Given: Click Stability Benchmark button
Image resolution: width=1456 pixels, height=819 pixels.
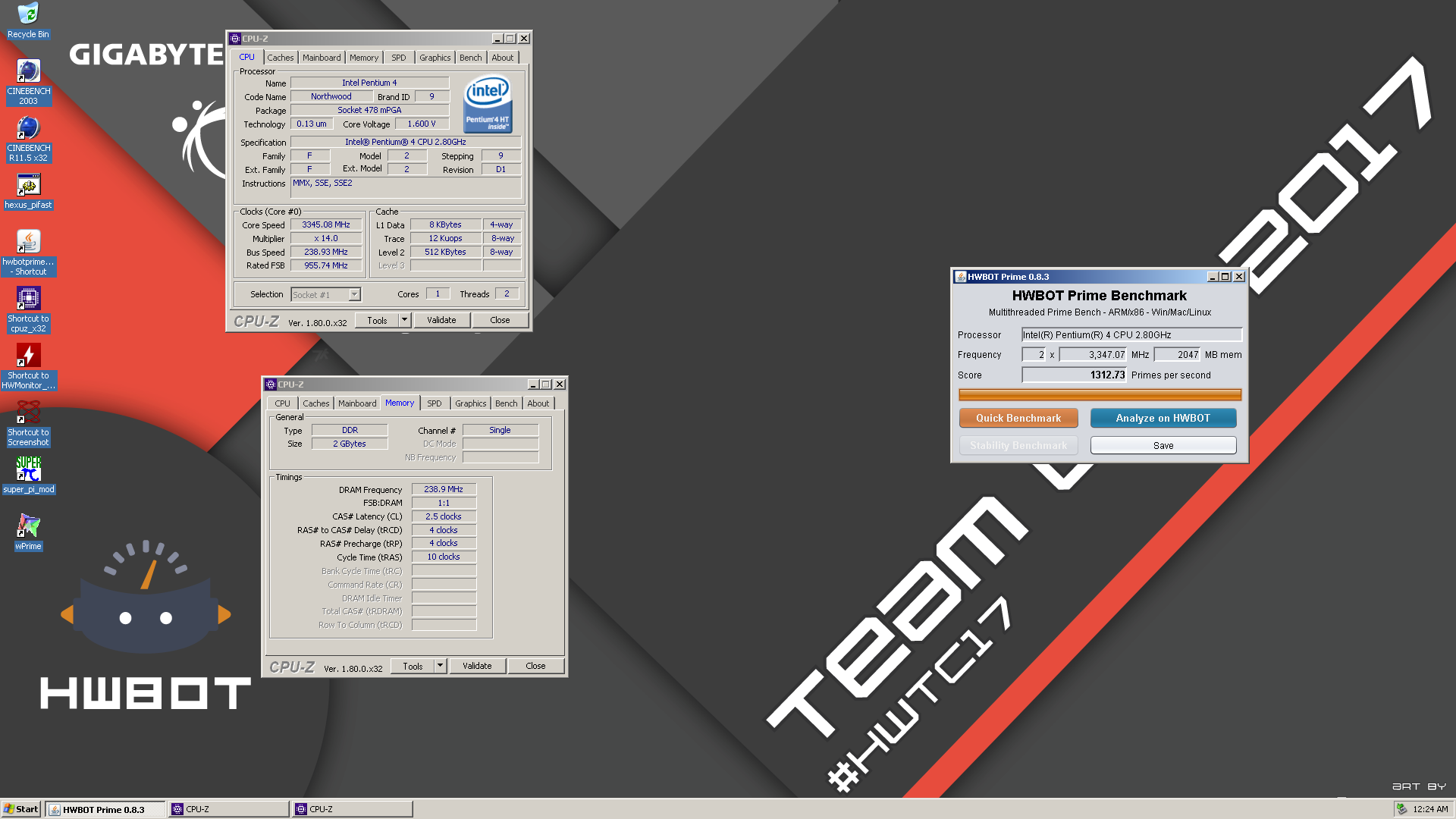Looking at the screenshot, I should (1018, 445).
